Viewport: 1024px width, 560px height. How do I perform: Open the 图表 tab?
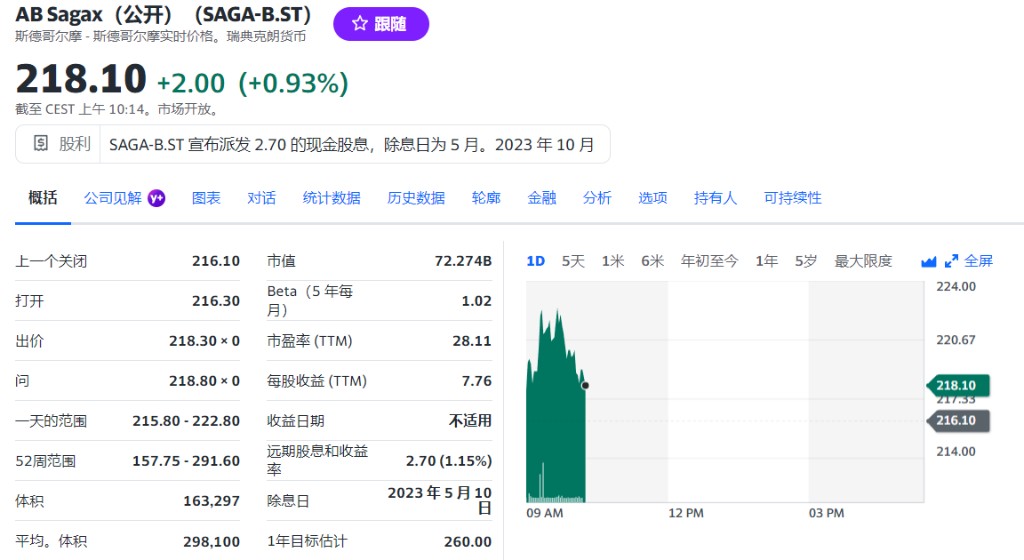tap(206, 198)
